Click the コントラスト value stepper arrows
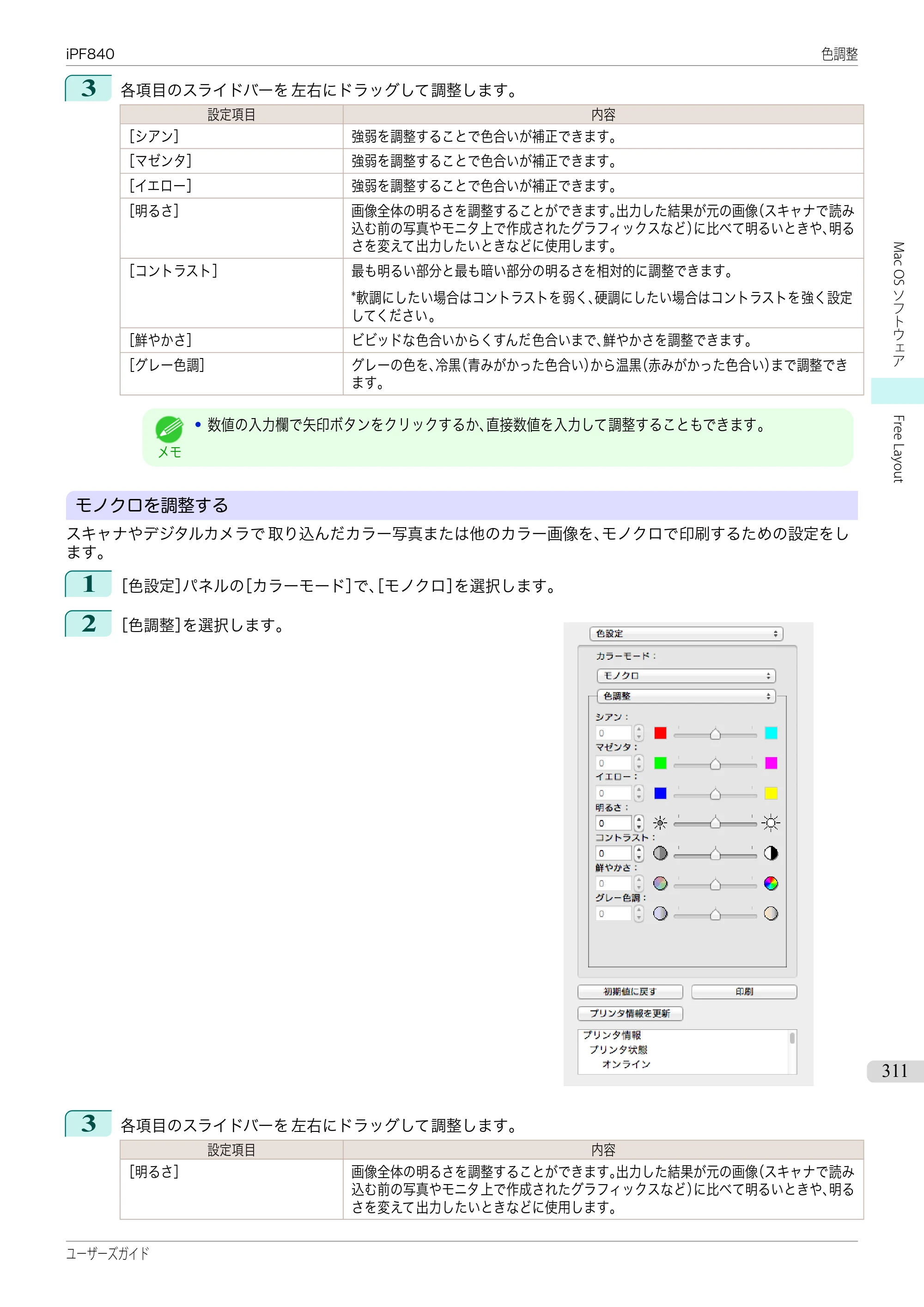The image size is (924, 1307). pos(639,853)
